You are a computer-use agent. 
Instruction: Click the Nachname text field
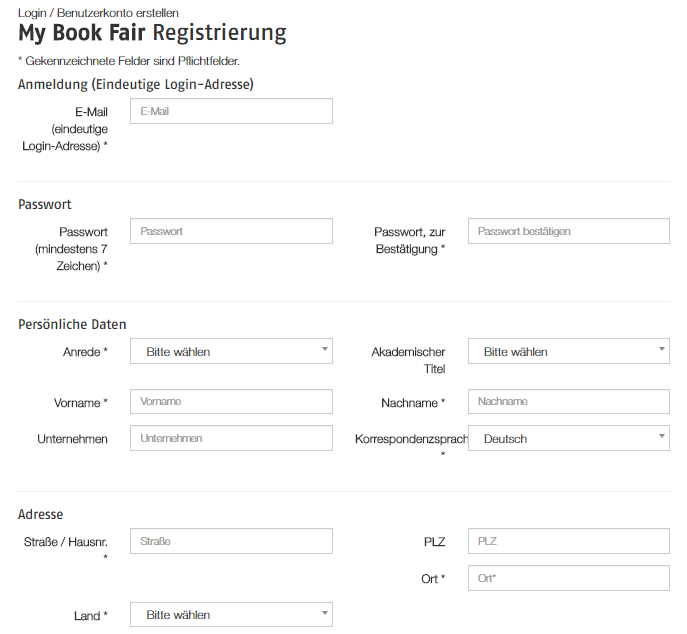point(568,402)
